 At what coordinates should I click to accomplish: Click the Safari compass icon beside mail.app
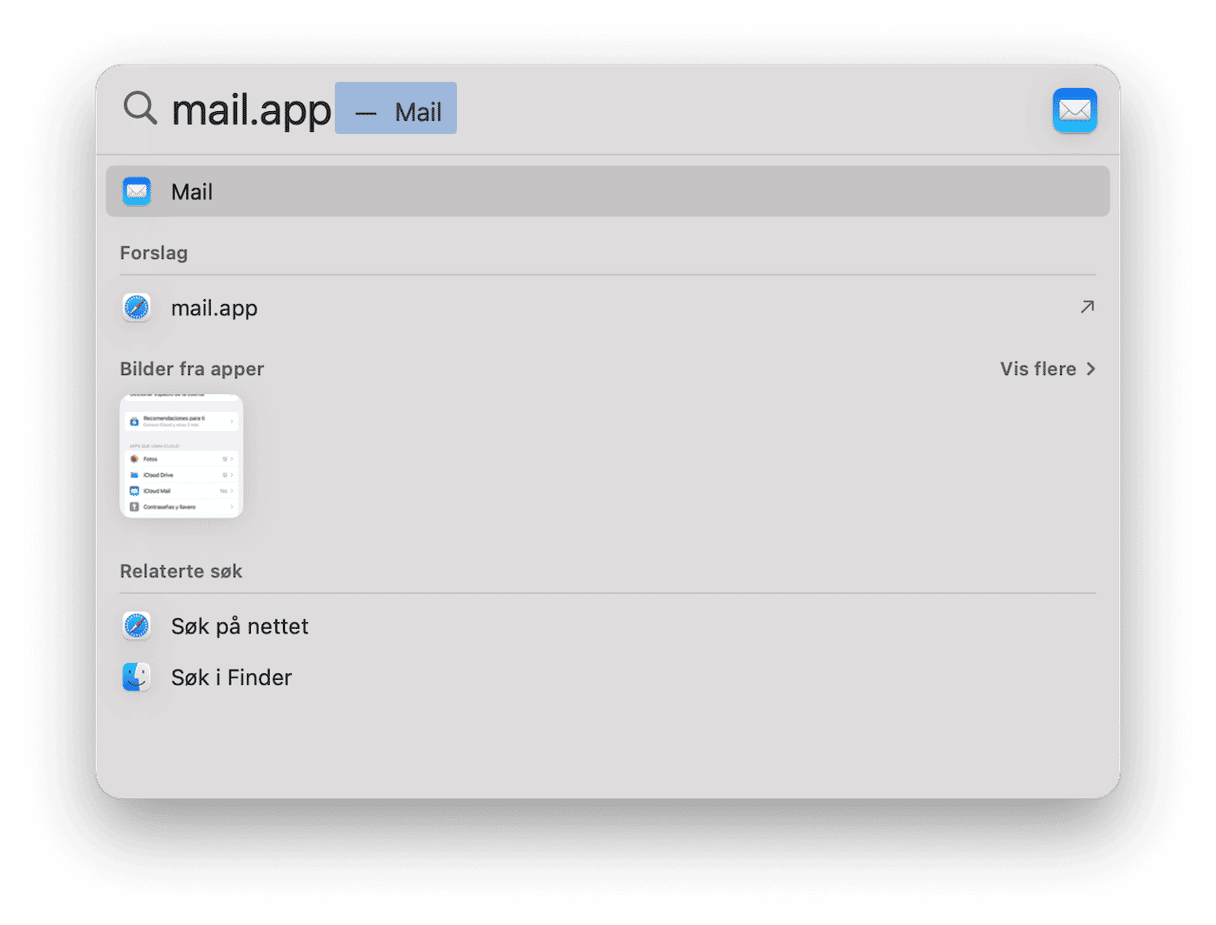(x=136, y=308)
